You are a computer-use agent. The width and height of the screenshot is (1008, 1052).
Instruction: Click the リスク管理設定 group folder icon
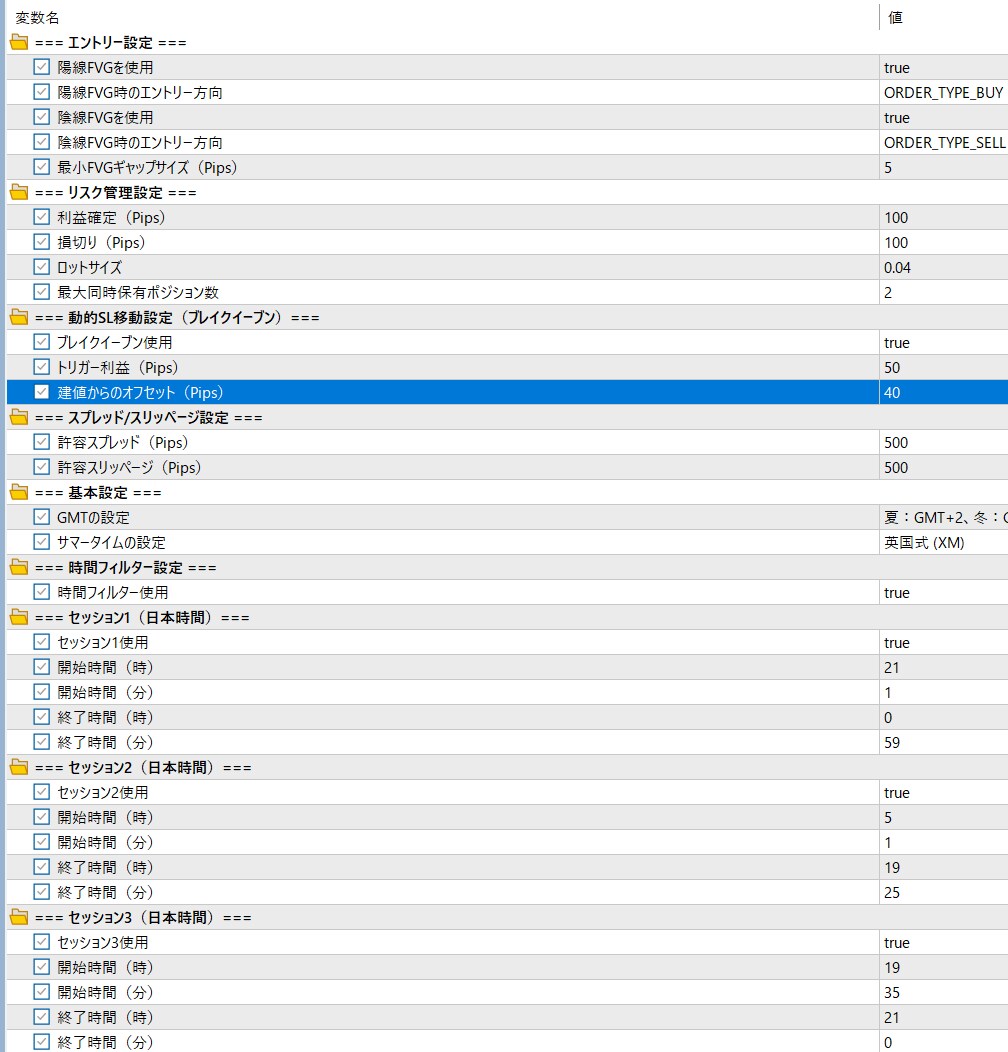19,193
